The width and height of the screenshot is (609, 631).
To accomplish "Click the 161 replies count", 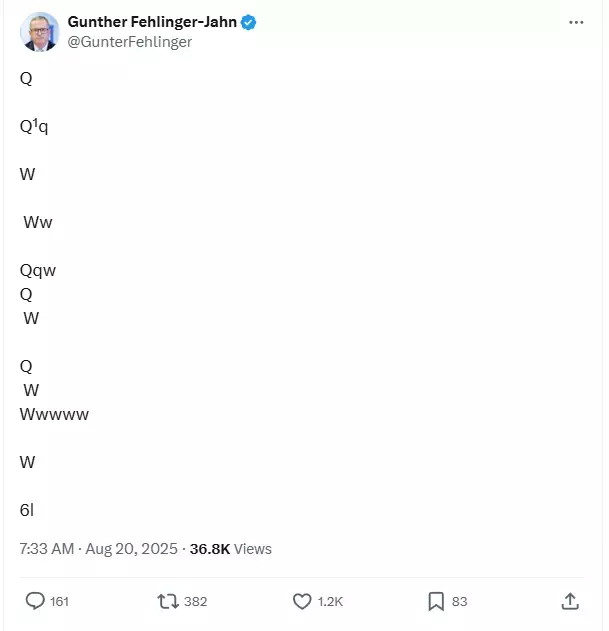I will [59, 602].
